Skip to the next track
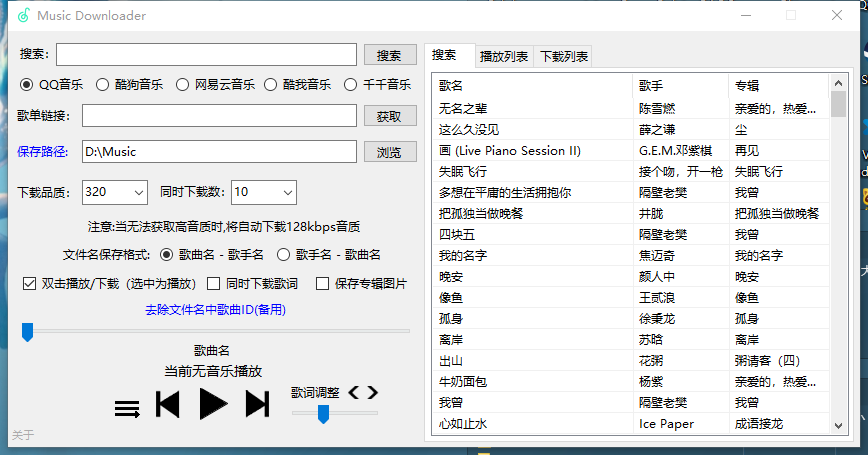Viewport: 868px width, 455px height. [257, 404]
